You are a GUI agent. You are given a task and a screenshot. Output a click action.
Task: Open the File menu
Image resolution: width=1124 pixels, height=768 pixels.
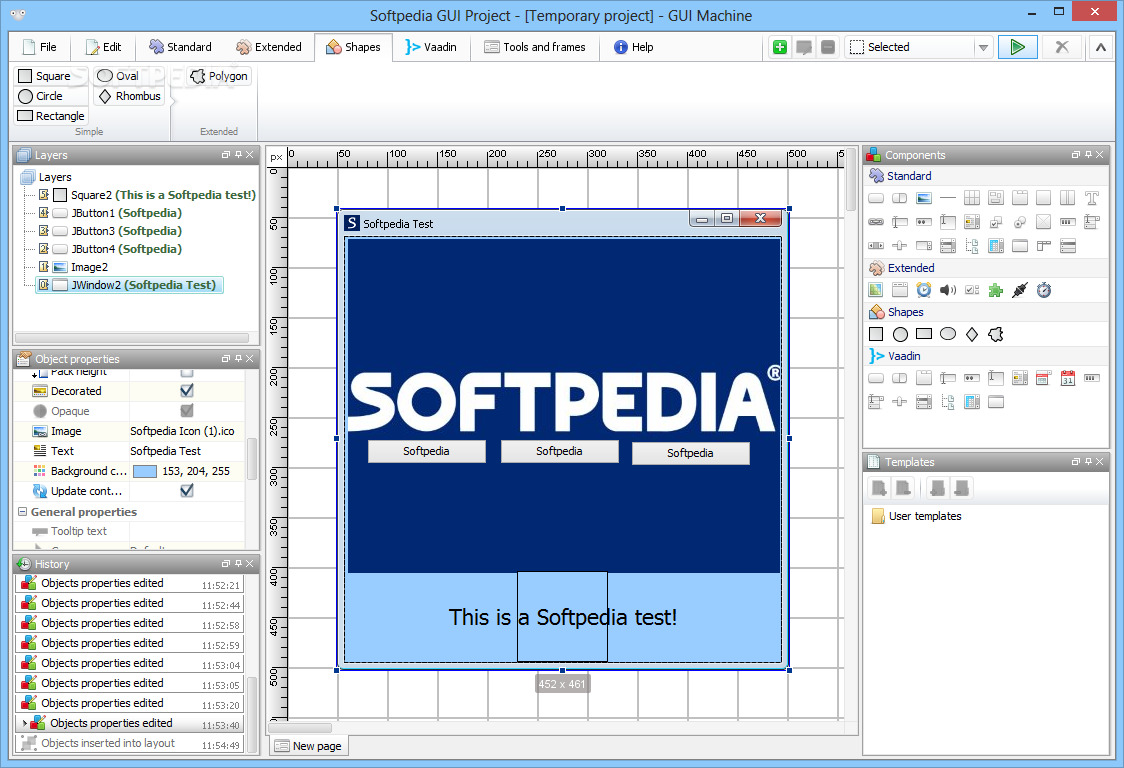tap(39, 47)
